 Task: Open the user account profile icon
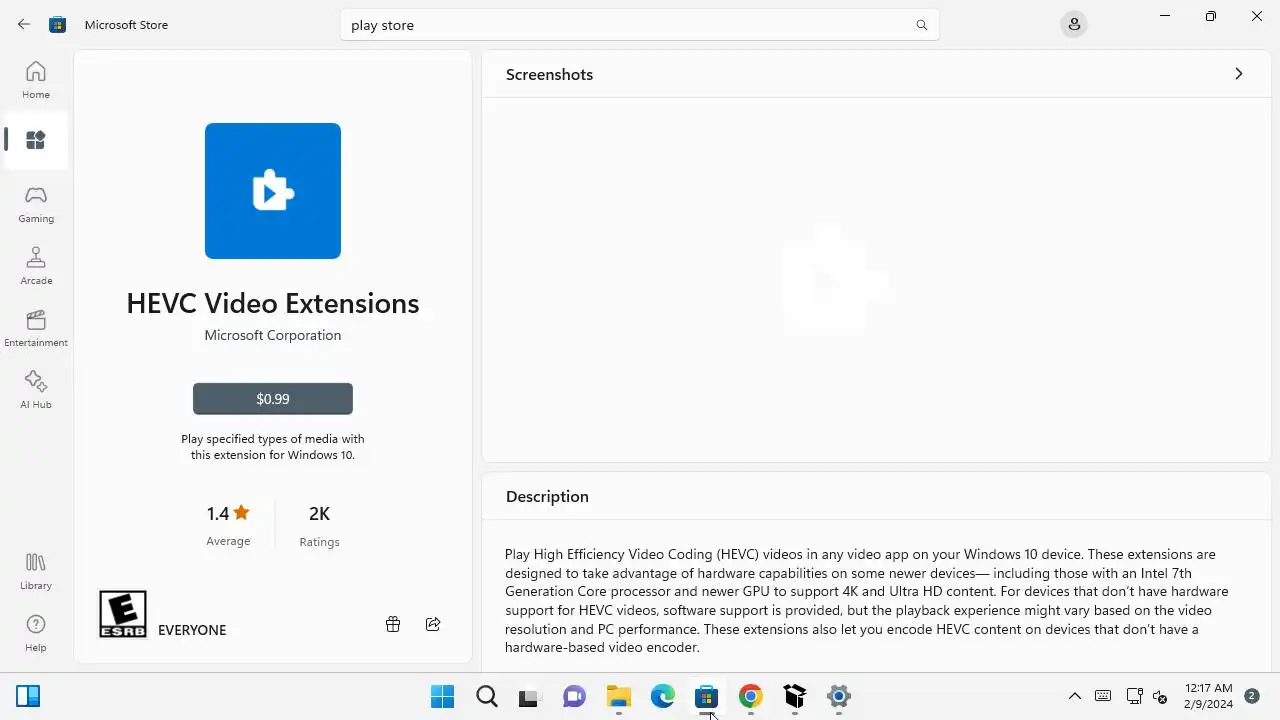1074,24
